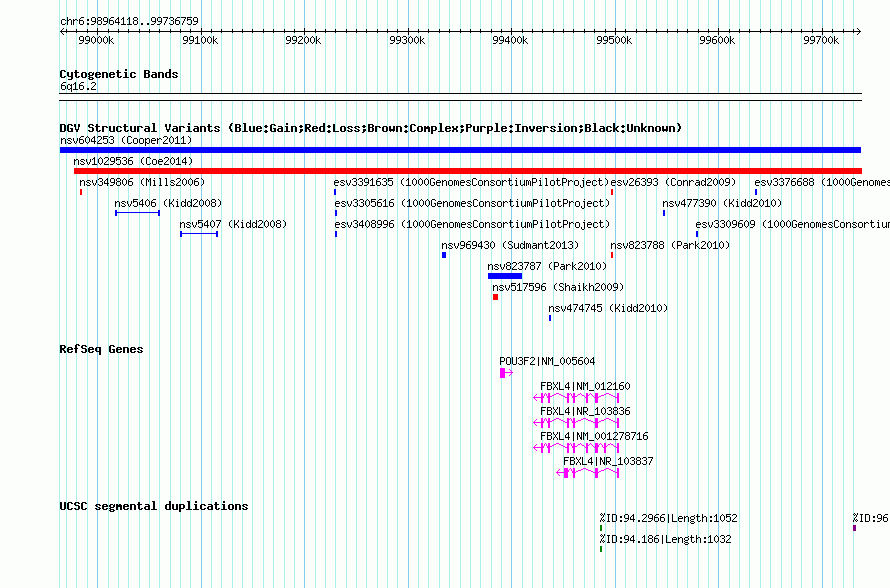Click the nsv5406 (Kidd2008) variant span
This screenshot has height=588, width=890.
pos(137,213)
